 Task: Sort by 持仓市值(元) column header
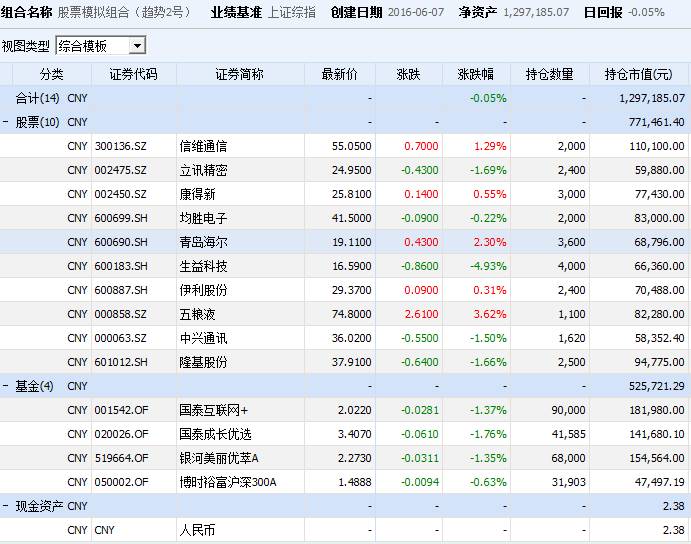pos(639,74)
